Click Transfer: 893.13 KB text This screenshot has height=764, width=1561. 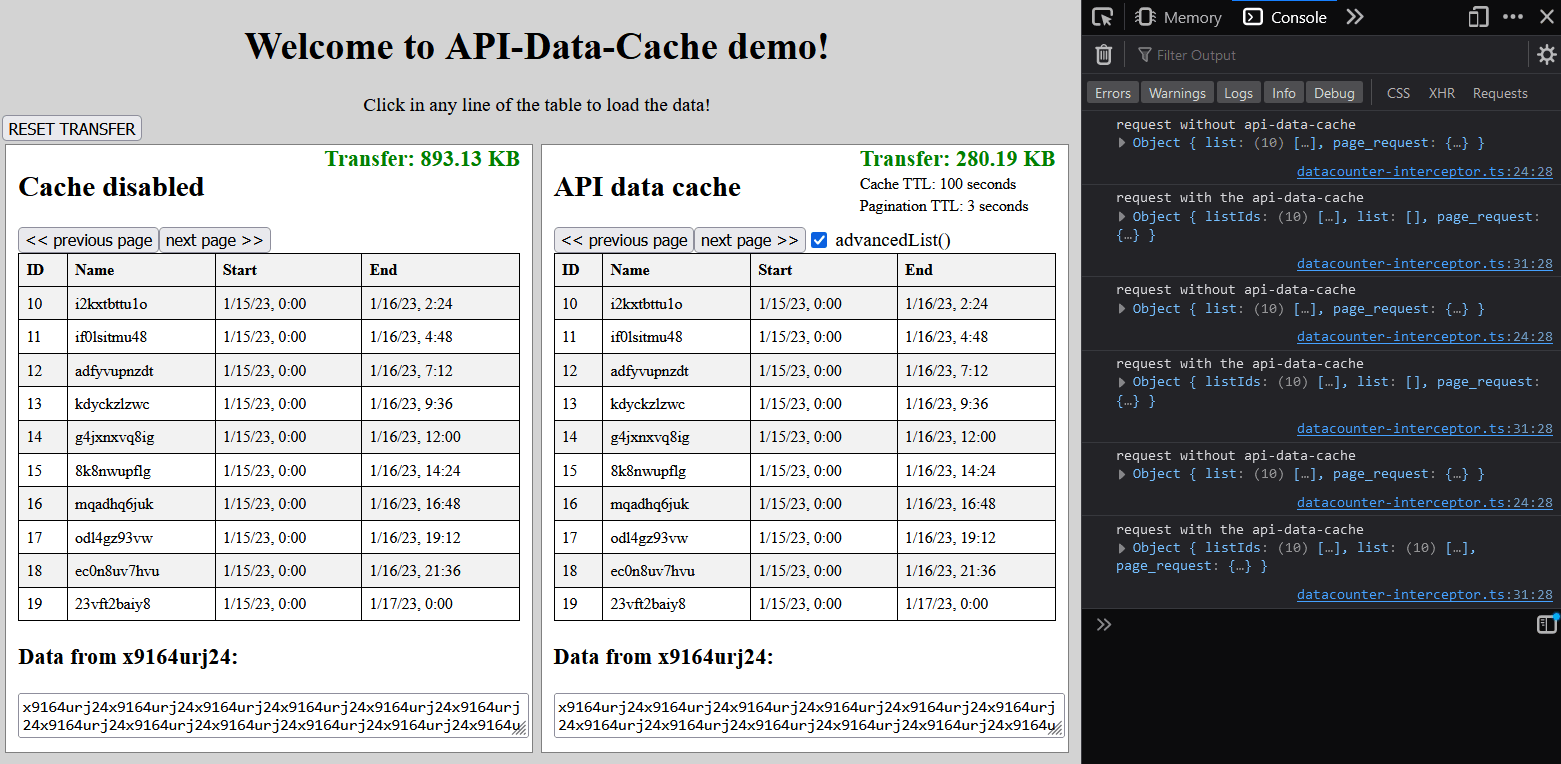(422, 159)
